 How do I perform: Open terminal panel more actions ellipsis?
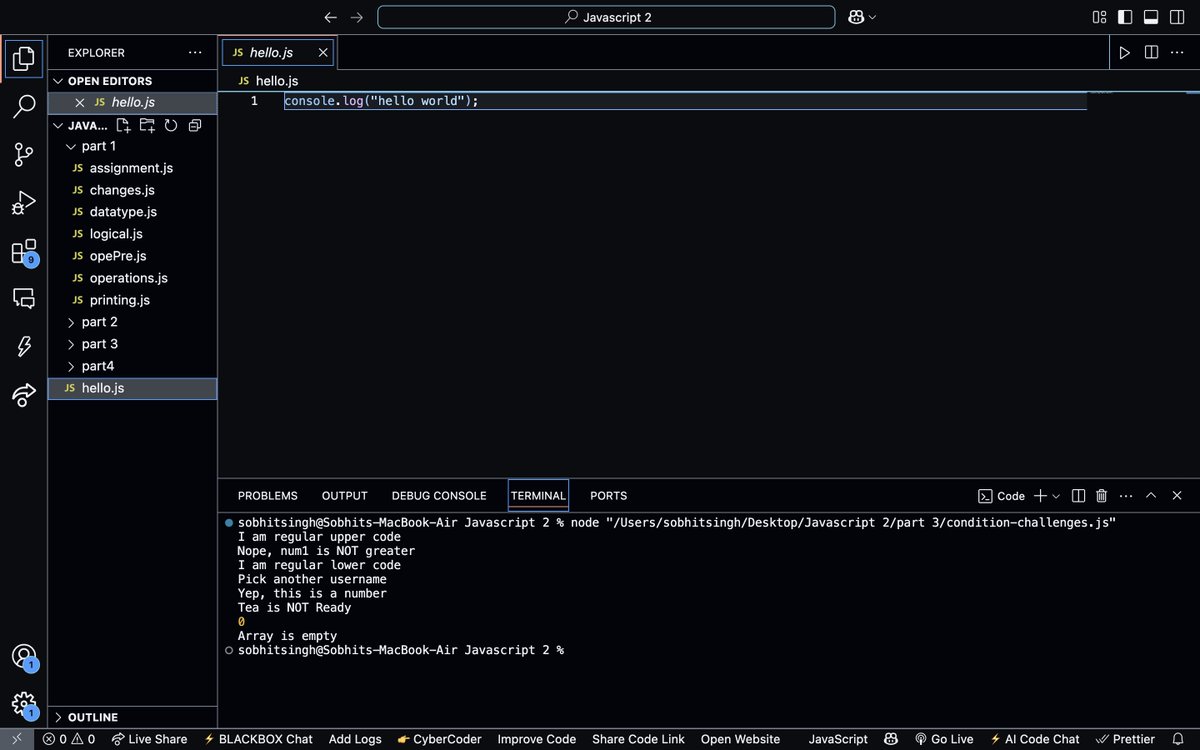point(1126,495)
